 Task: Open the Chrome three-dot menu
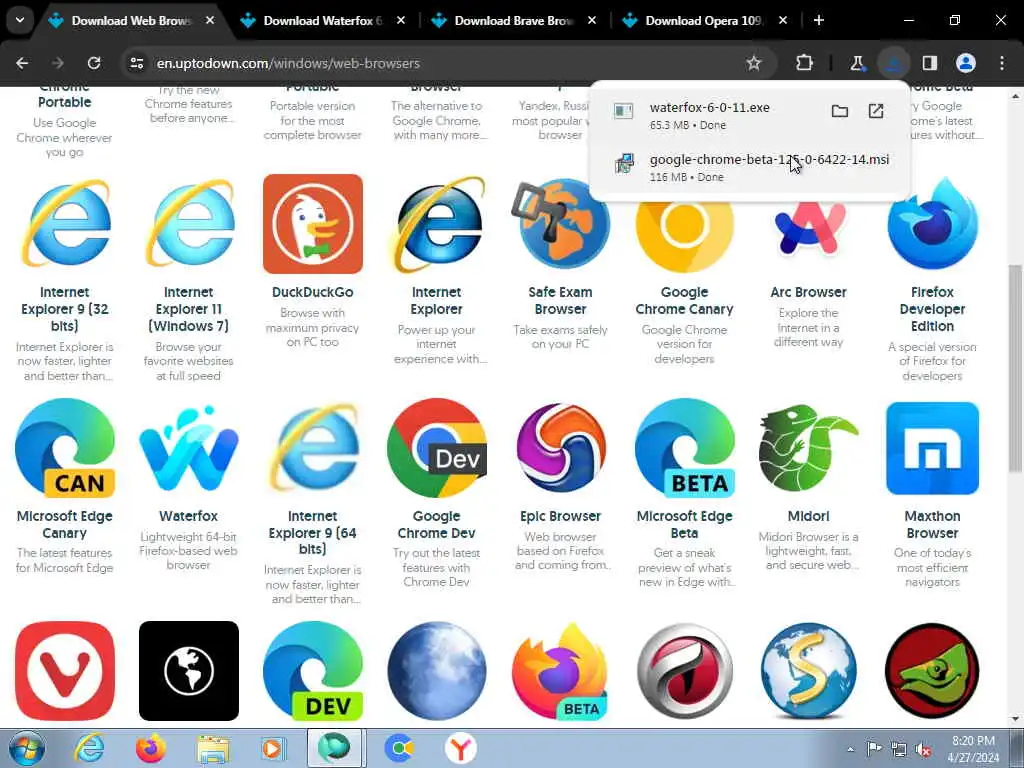(x=1002, y=63)
